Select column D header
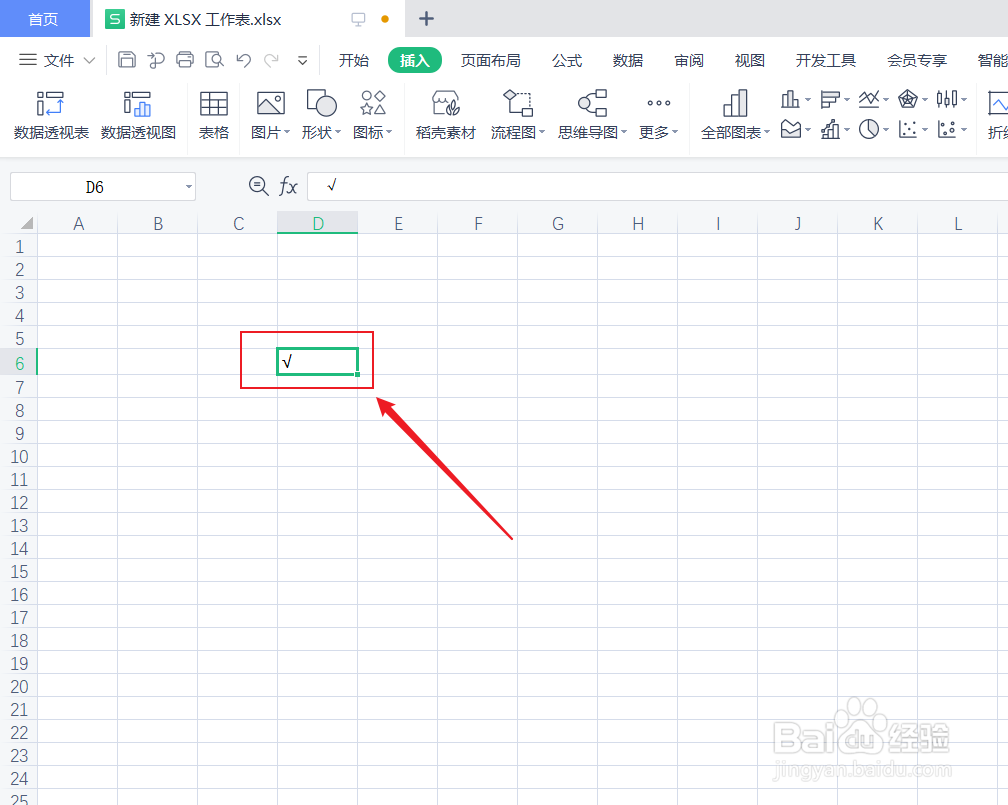The image size is (1008, 805). (318, 223)
